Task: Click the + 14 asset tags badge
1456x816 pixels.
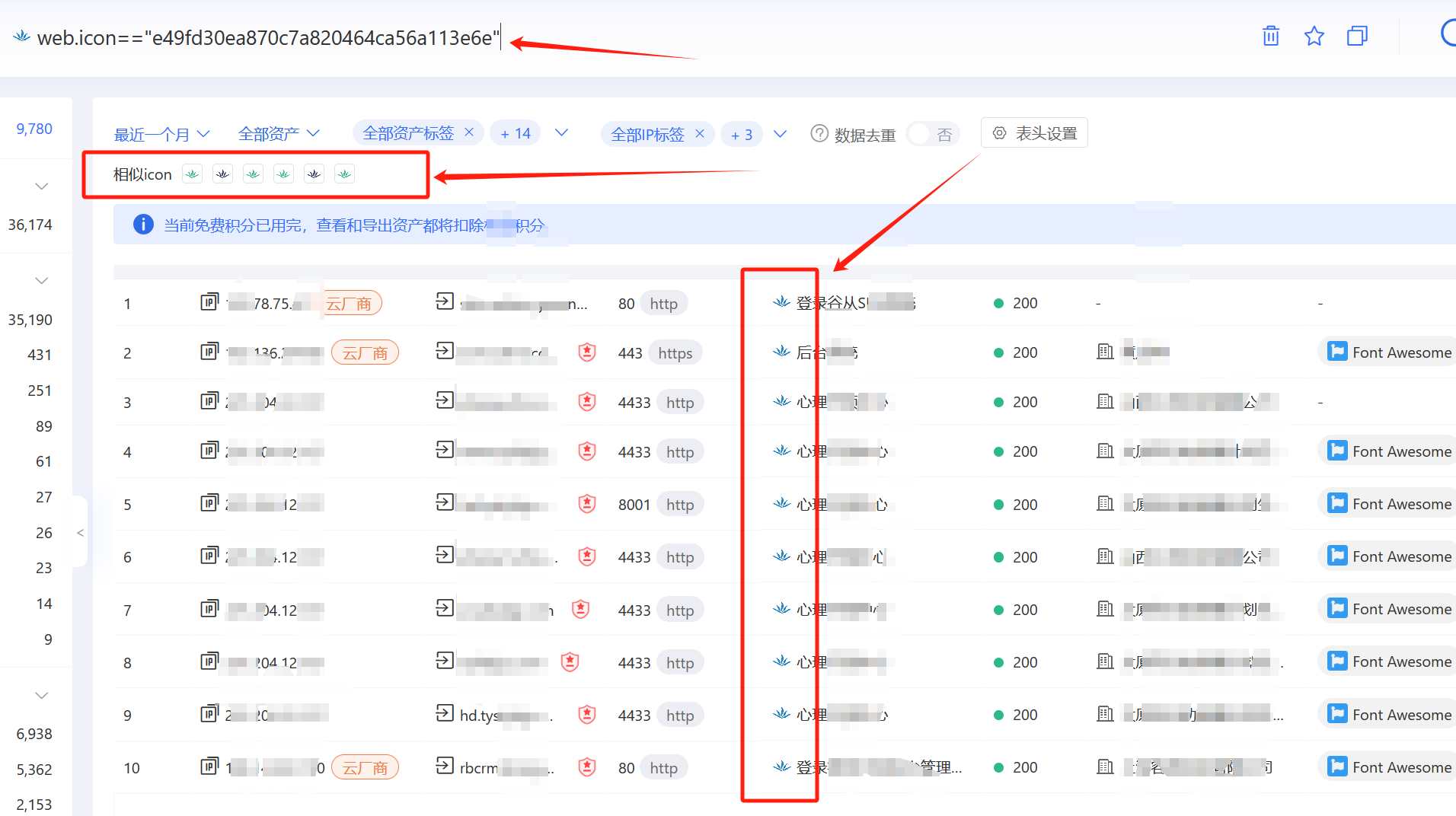Action: click(516, 133)
